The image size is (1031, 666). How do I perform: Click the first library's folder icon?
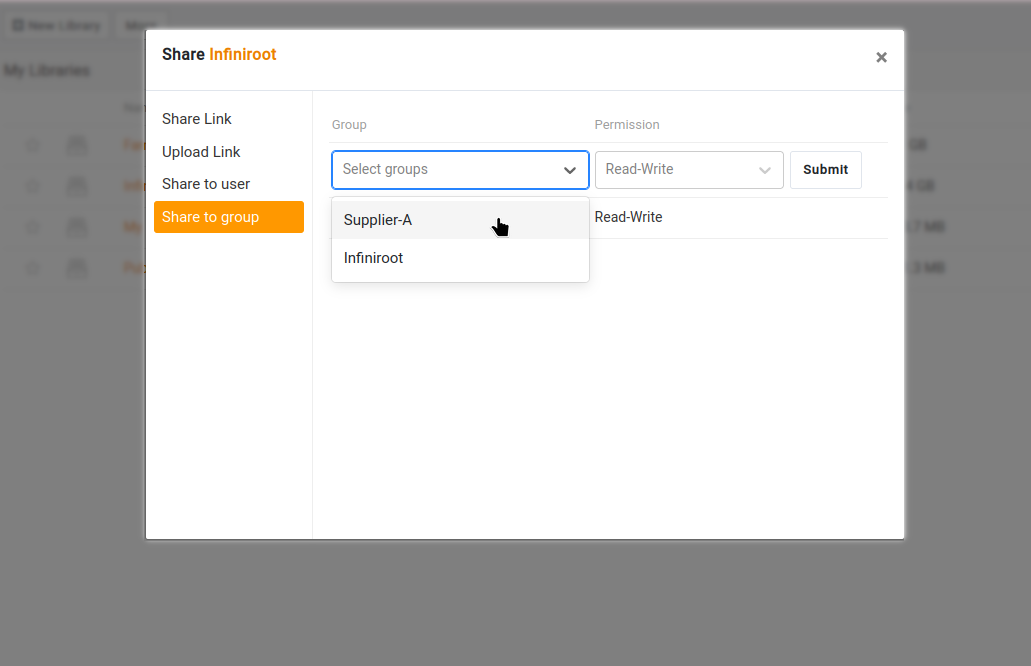[x=77, y=146]
